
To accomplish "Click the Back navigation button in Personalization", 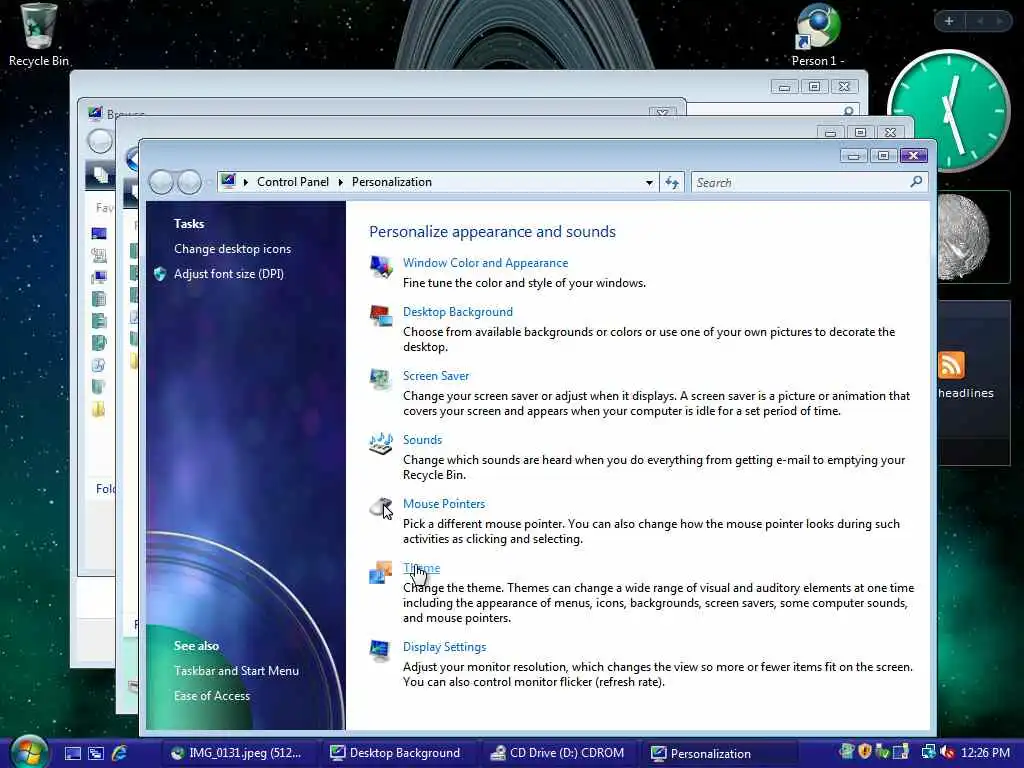I will pos(161,182).
